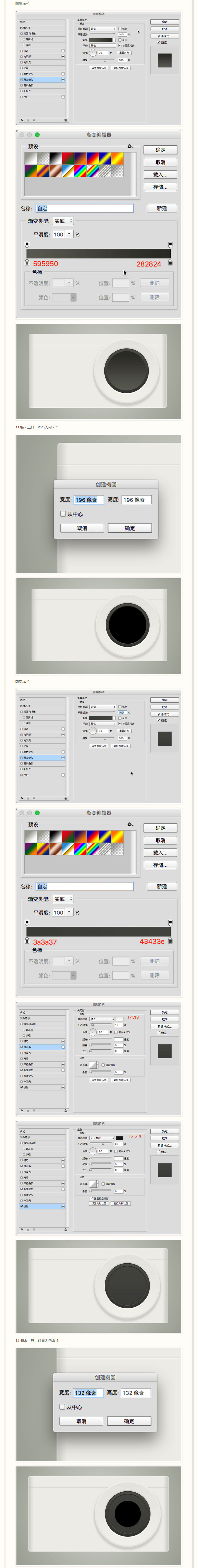The height and width of the screenshot is (1568, 198).
Task: Toggle 从中心 checkbox in 132 像素 ellipse dialog
Action: click(x=62, y=1407)
